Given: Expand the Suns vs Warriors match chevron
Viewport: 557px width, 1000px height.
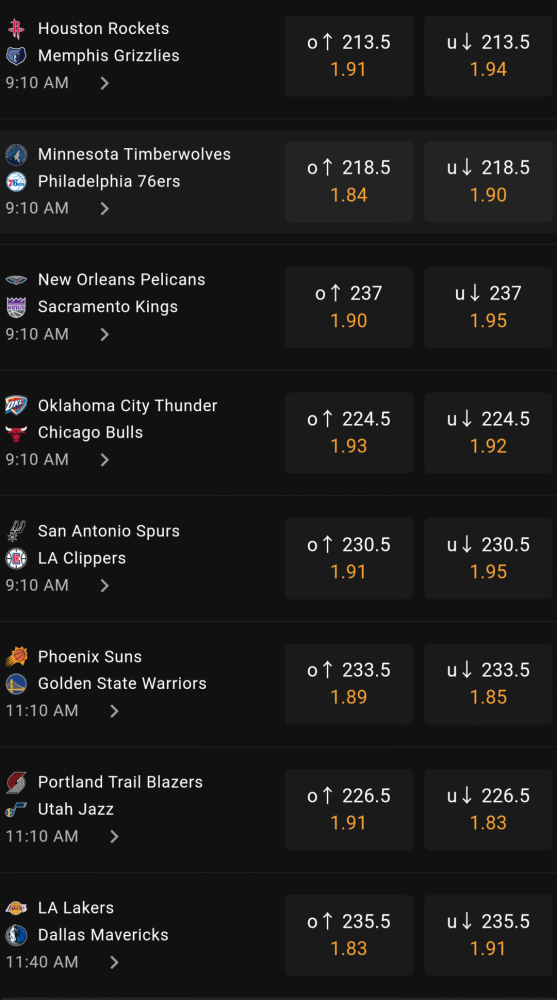Looking at the screenshot, I should point(114,711).
